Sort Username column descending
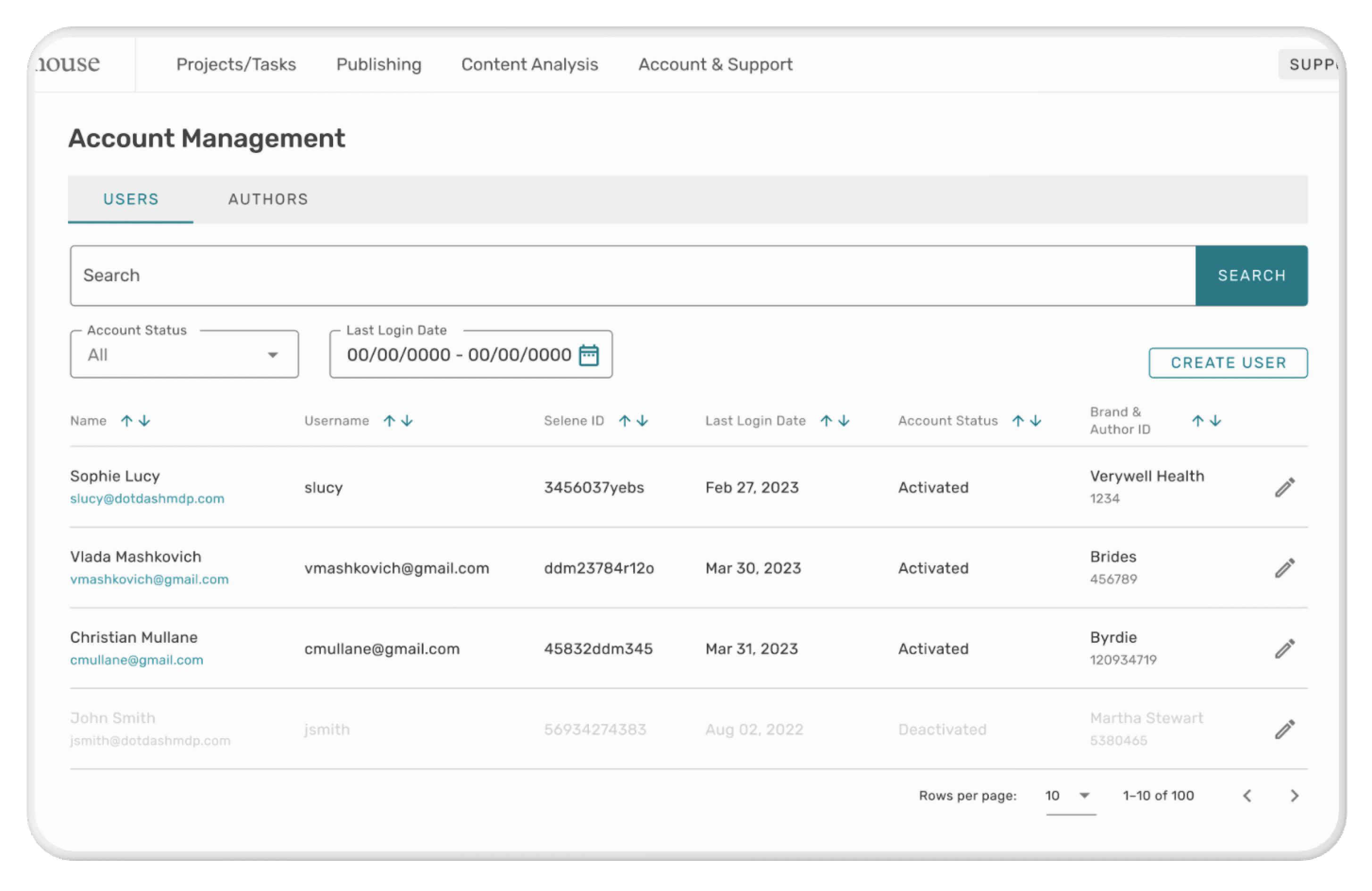 pyautogui.click(x=407, y=421)
